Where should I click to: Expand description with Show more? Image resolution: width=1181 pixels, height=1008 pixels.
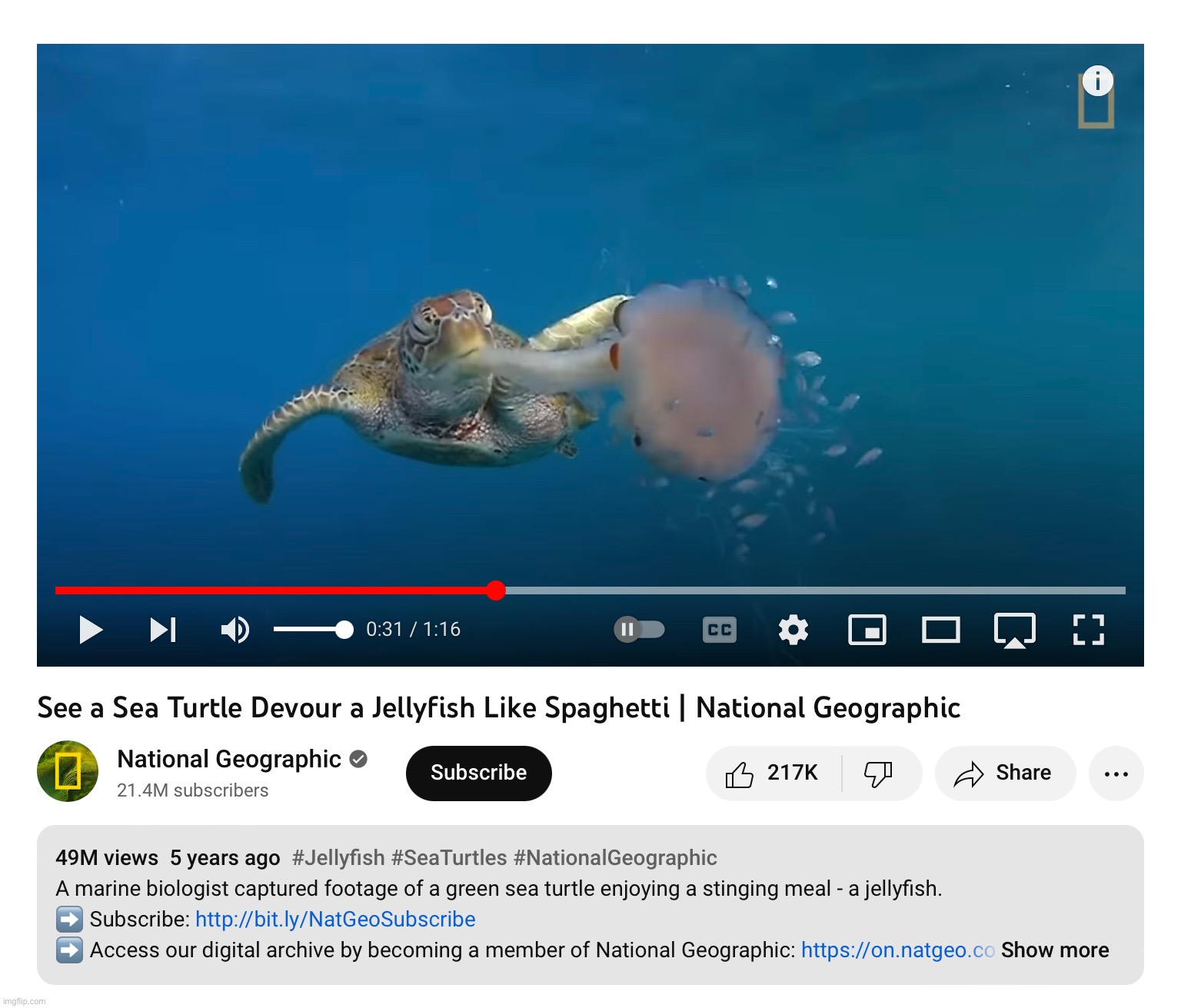pos(1055,950)
